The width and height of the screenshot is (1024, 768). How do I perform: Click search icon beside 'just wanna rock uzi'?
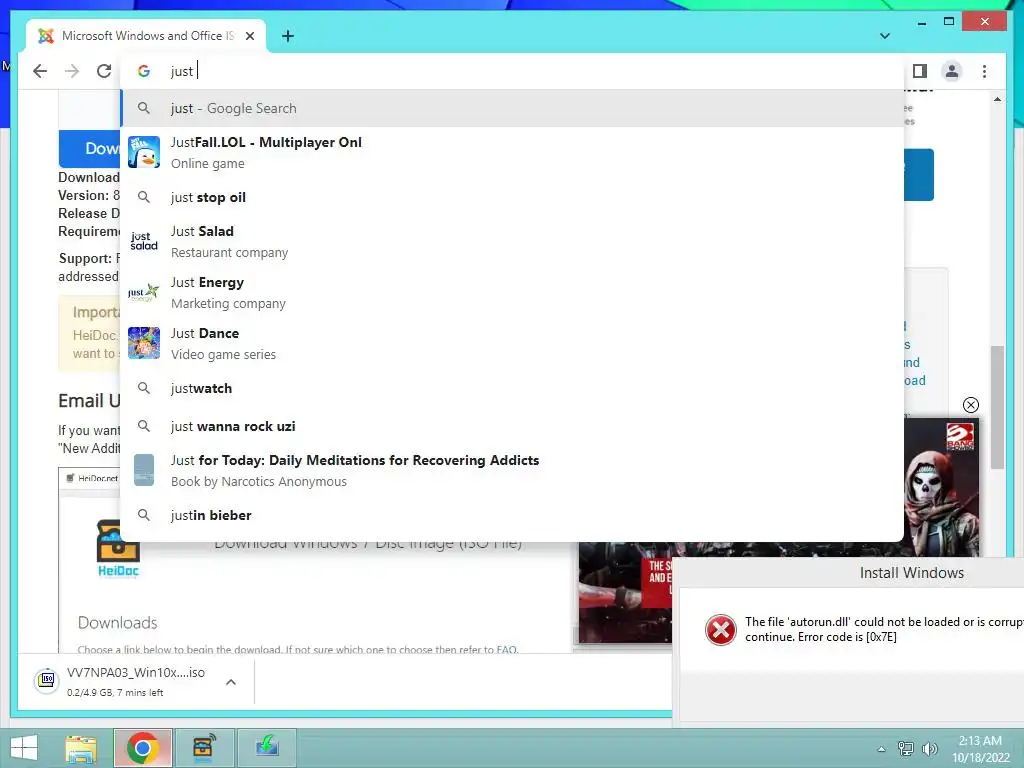(x=144, y=426)
